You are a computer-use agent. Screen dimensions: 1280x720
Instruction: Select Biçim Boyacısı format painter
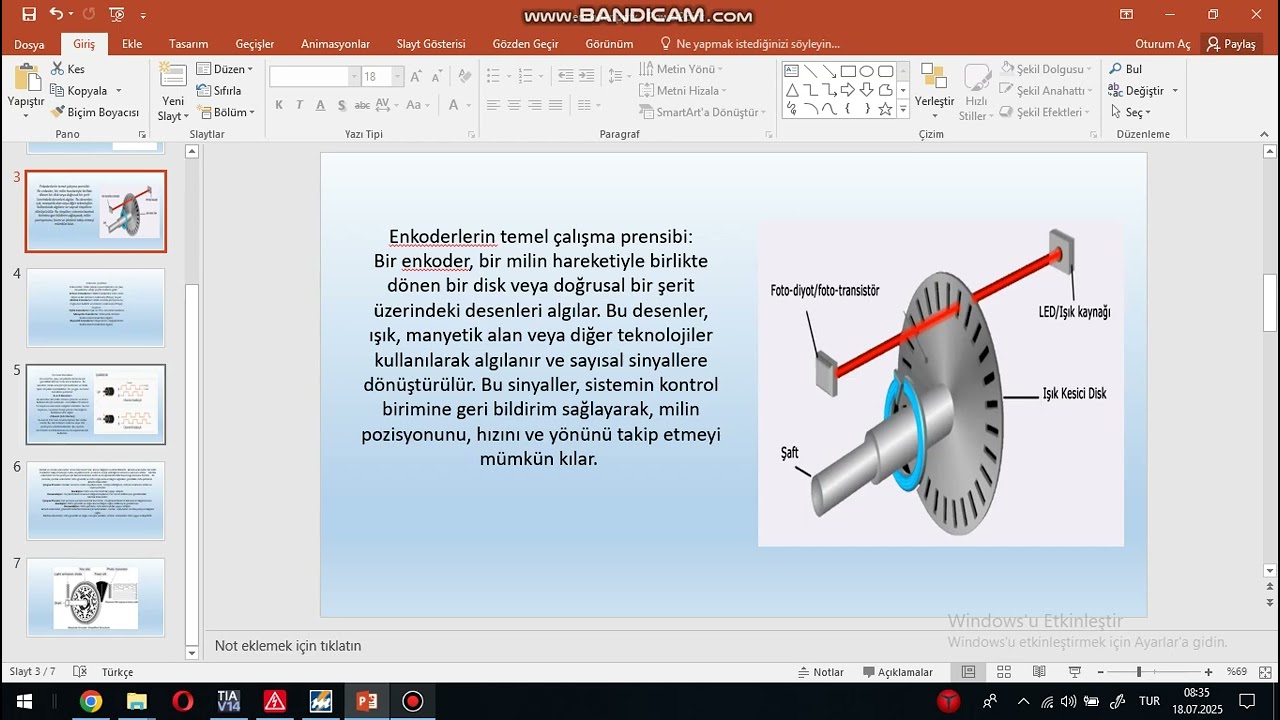pyautogui.click(x=95, y=112)
